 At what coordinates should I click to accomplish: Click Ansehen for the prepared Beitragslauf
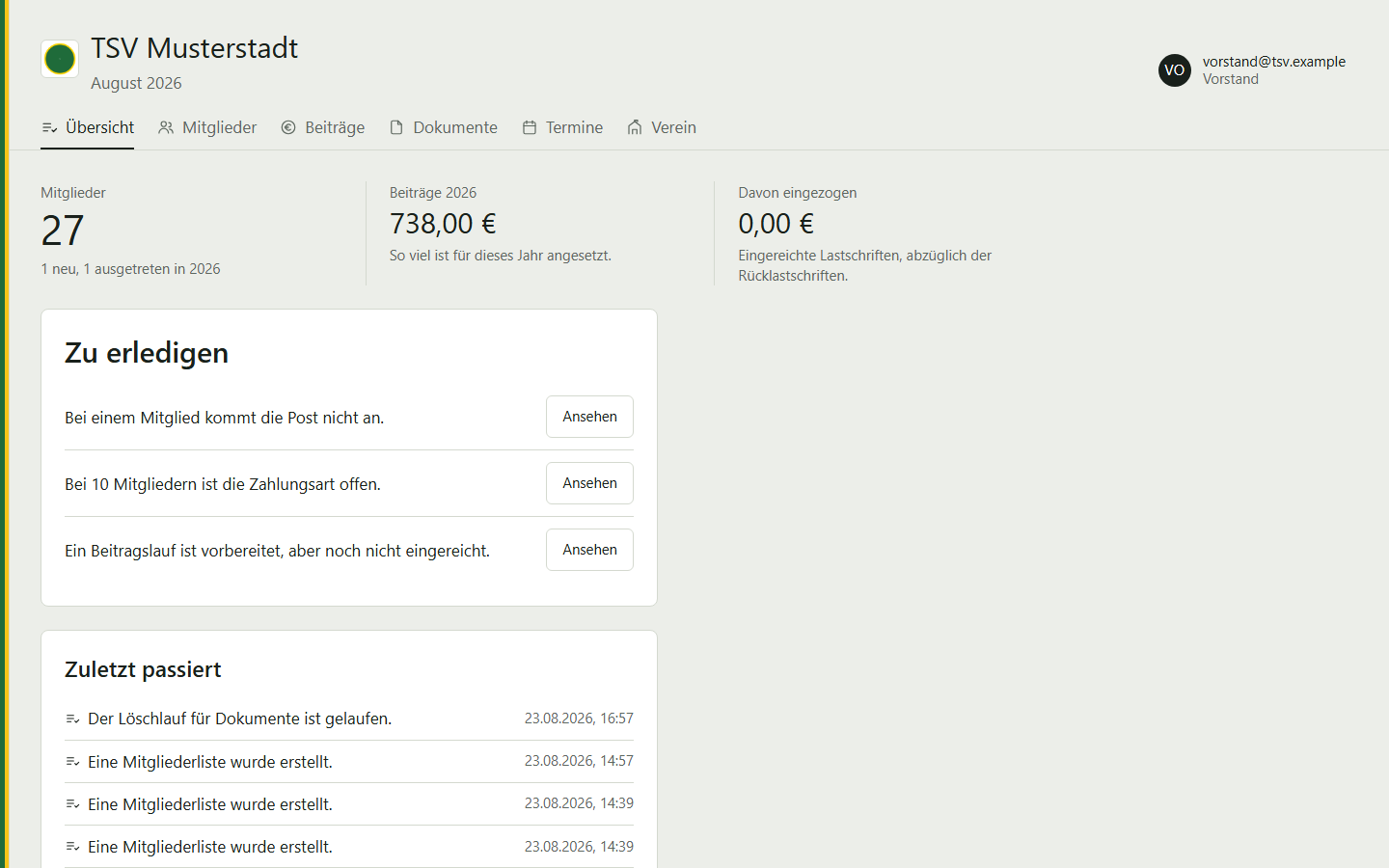click(589, 550)
